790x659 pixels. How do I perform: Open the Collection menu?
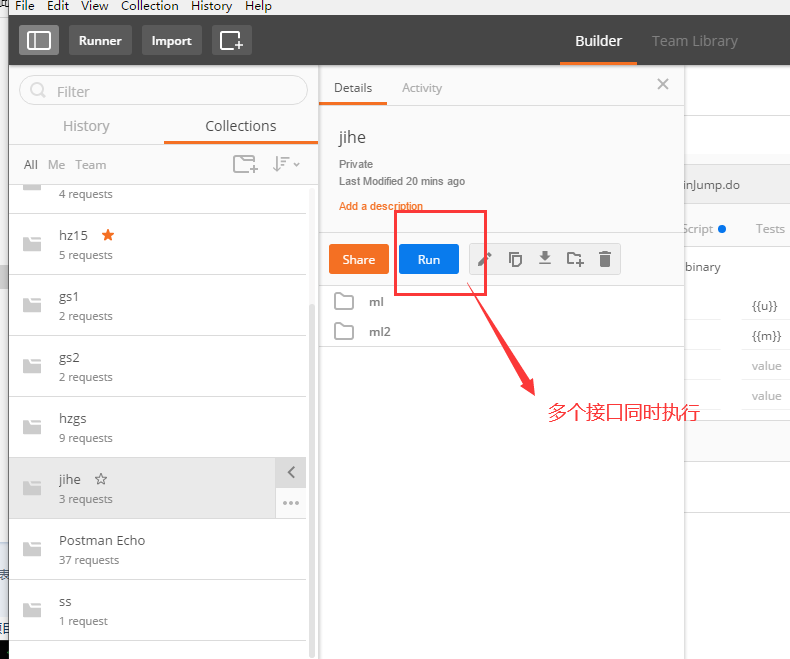150,6
